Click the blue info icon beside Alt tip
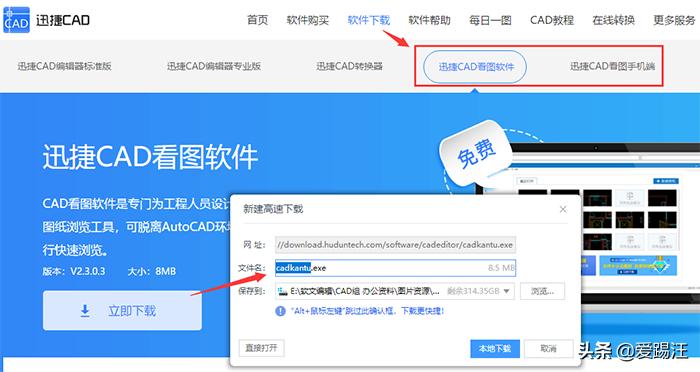 point(280,311)
